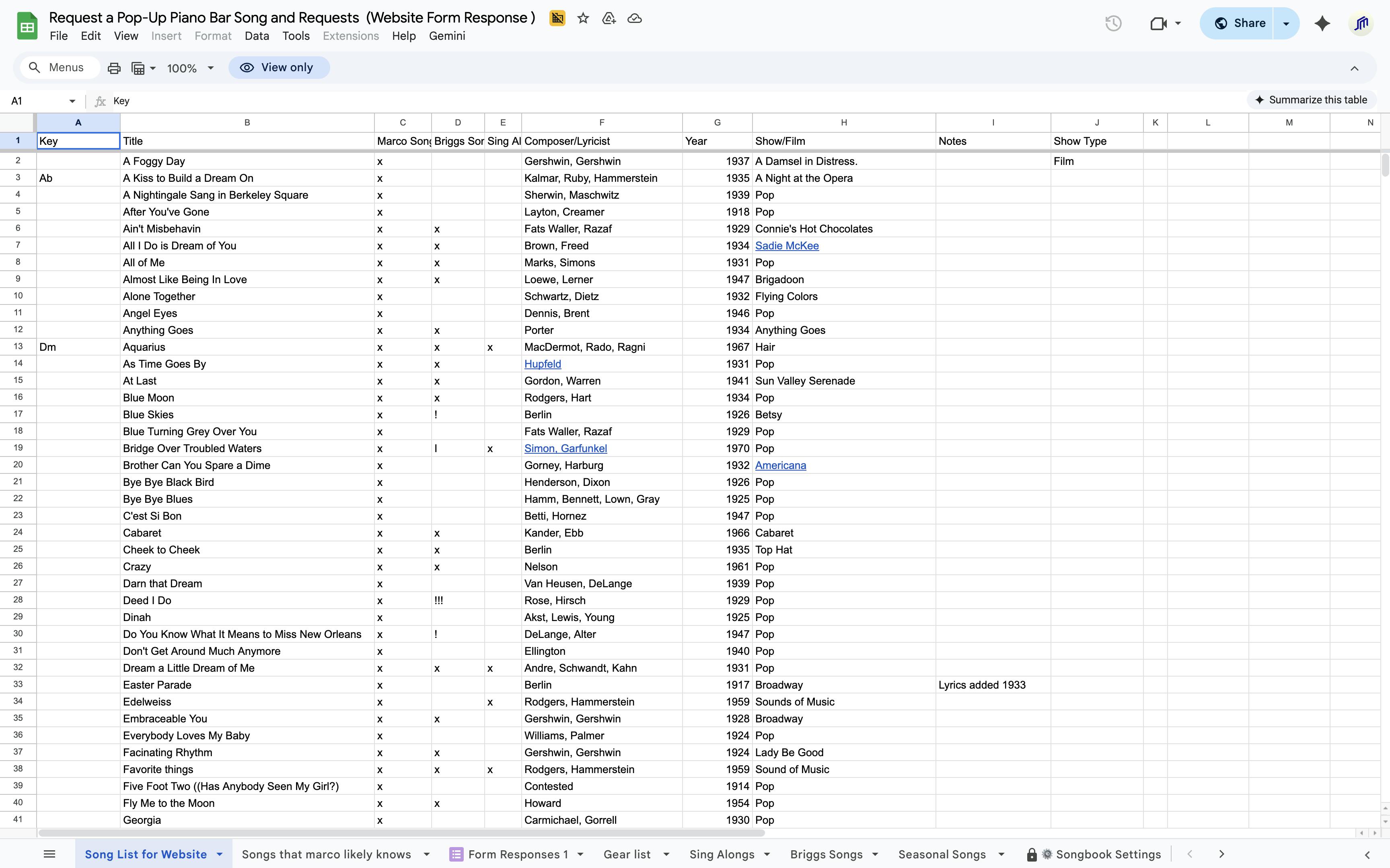The width and height of the screenshot is (1390, 868).
Task: Open the print dialog via printer icon
Action: [114, 67]
